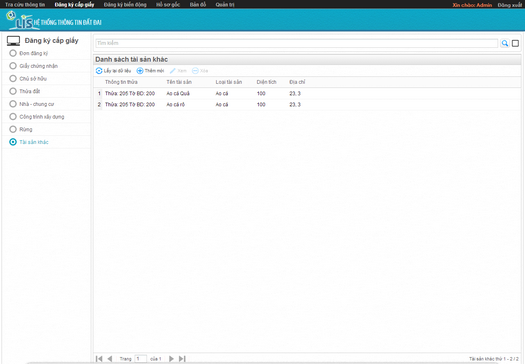
Task: Click Xin chào: Admin greeting
Action: click(x=472, y=5)
